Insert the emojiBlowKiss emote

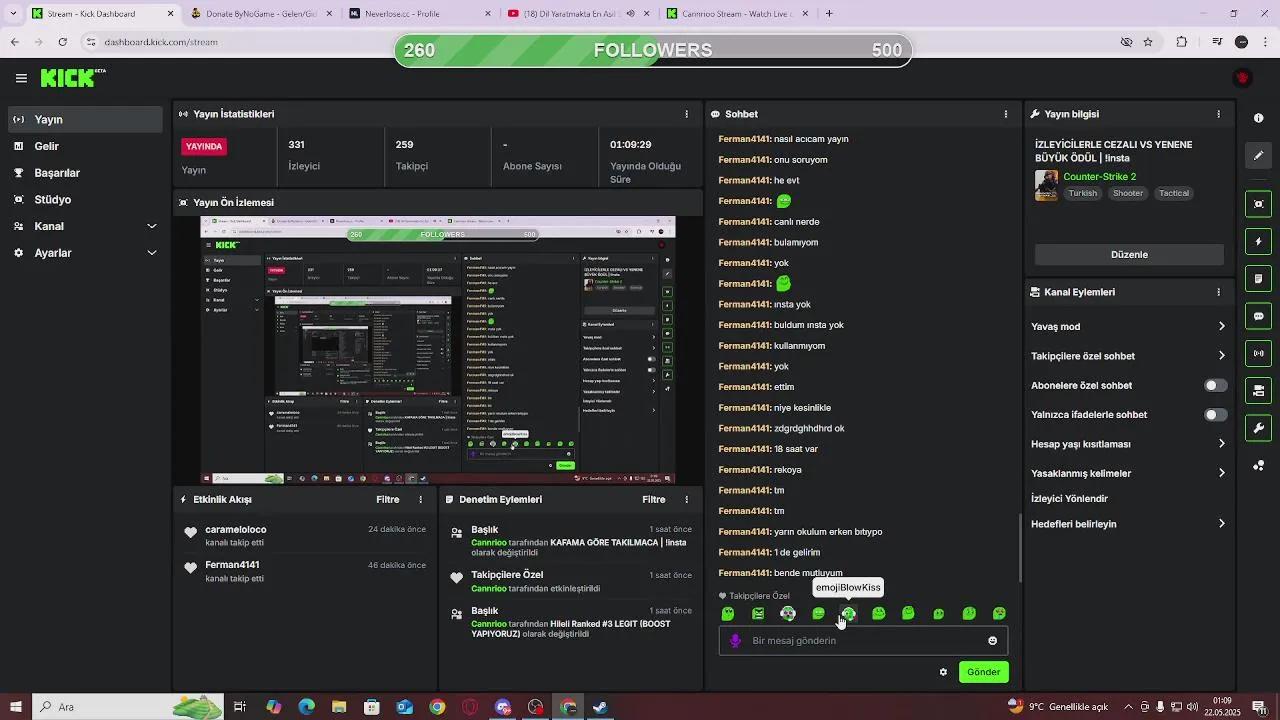point(848,613)
